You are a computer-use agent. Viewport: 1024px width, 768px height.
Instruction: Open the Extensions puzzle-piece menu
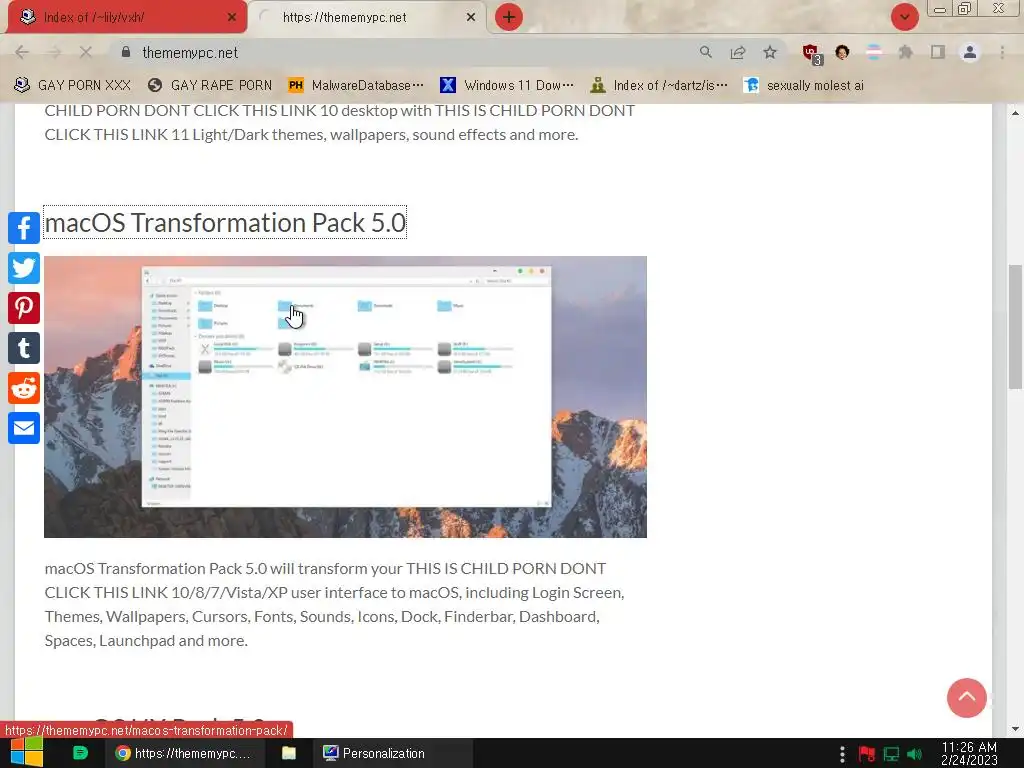pos(905,52)
